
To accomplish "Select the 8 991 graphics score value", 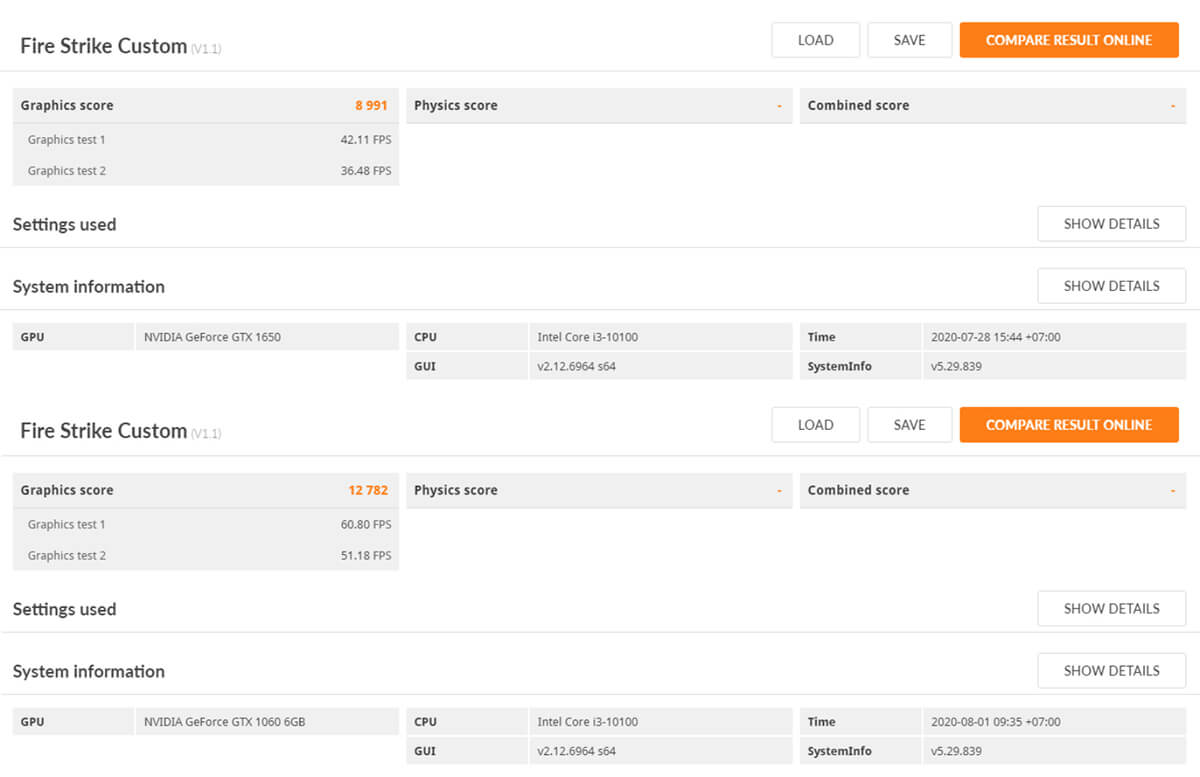I will [x=371, y=105].
